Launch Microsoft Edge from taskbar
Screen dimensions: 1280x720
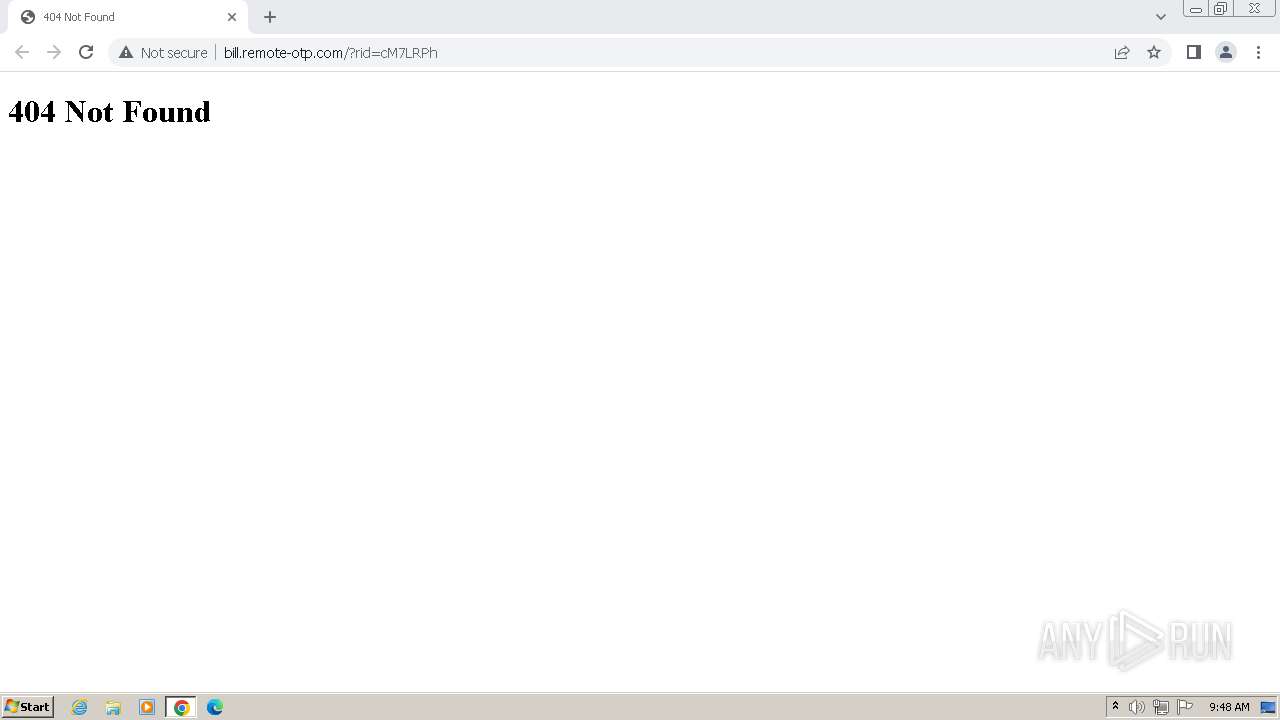[x=215, y=707]
